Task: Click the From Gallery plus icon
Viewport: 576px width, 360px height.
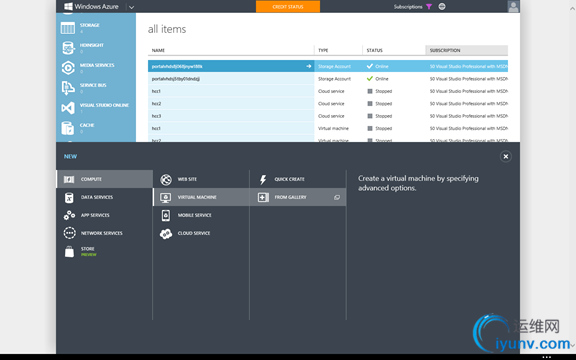Action: pos(263,197)
